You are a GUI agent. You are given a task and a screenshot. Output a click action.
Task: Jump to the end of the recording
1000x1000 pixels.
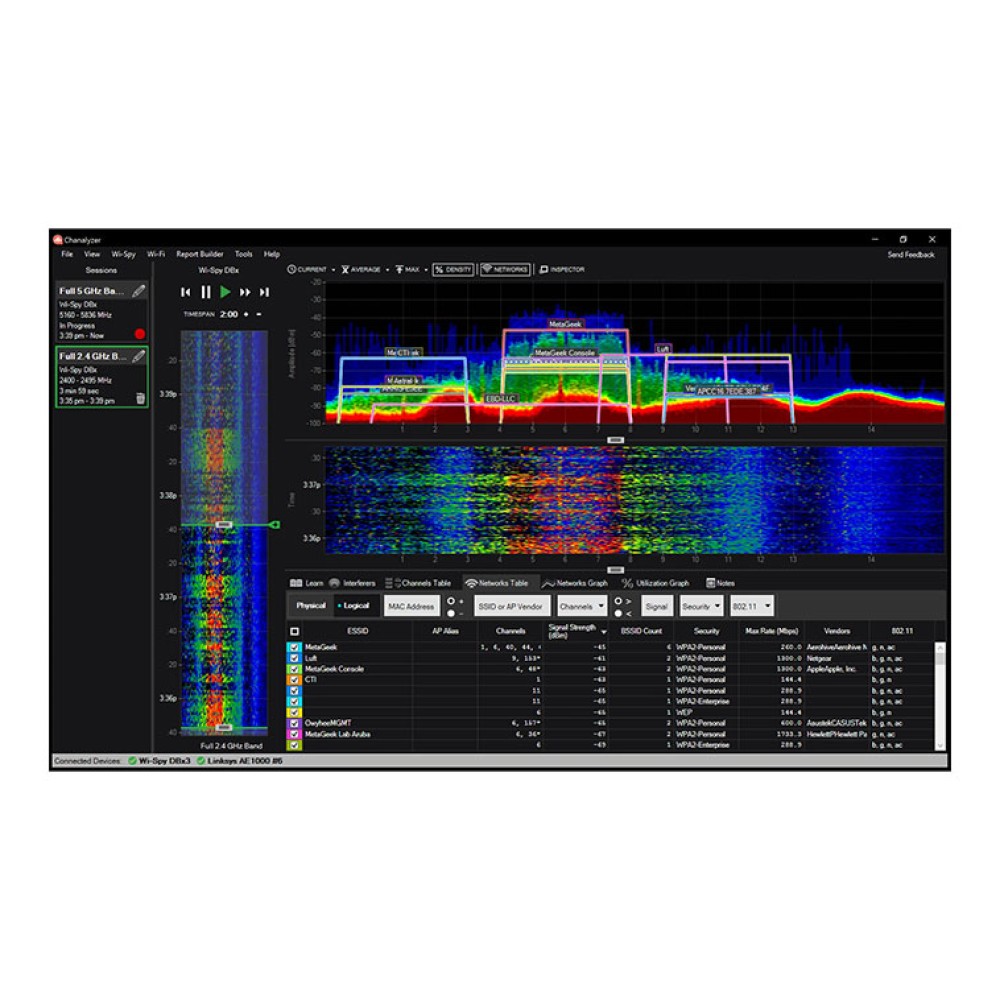pyautogui.click(x=264, y=292)
